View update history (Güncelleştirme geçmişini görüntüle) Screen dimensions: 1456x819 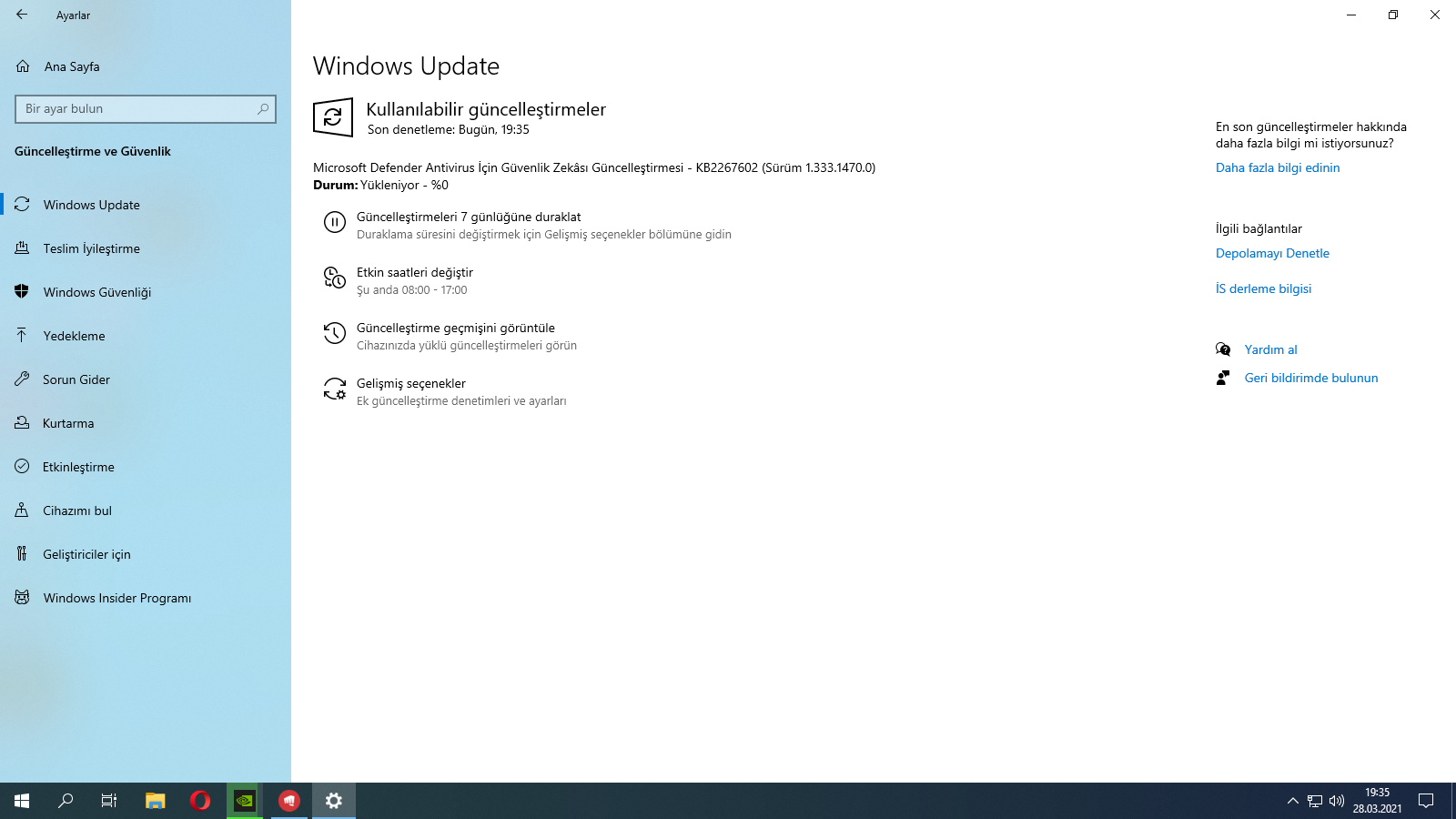point(456,328)
